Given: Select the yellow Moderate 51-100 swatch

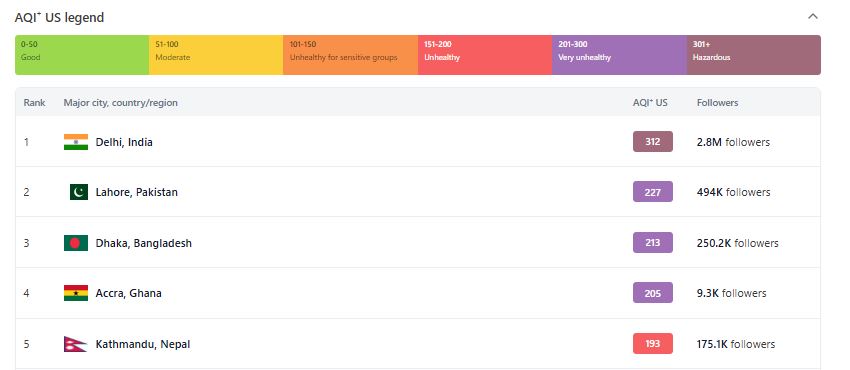Looking at the screenshot, I should pos(216,55).
